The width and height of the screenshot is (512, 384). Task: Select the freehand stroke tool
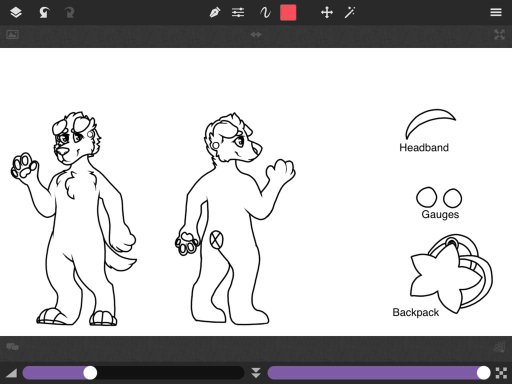(265, 13)
